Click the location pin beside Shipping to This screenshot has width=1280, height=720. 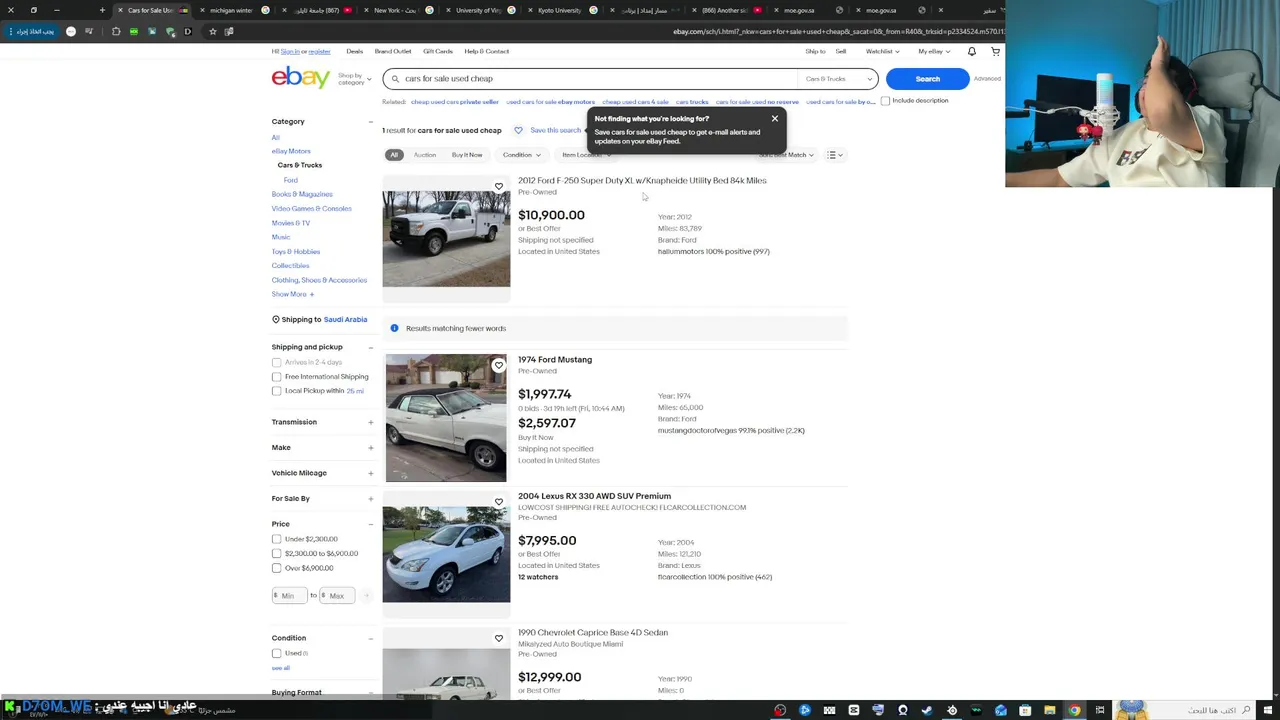click(x=275, y=319)
